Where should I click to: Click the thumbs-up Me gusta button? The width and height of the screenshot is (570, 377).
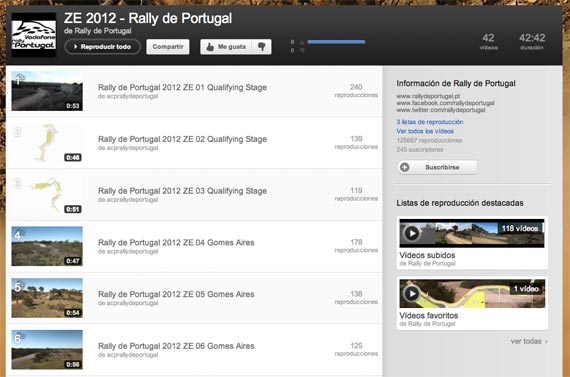[x=226, y=47]
